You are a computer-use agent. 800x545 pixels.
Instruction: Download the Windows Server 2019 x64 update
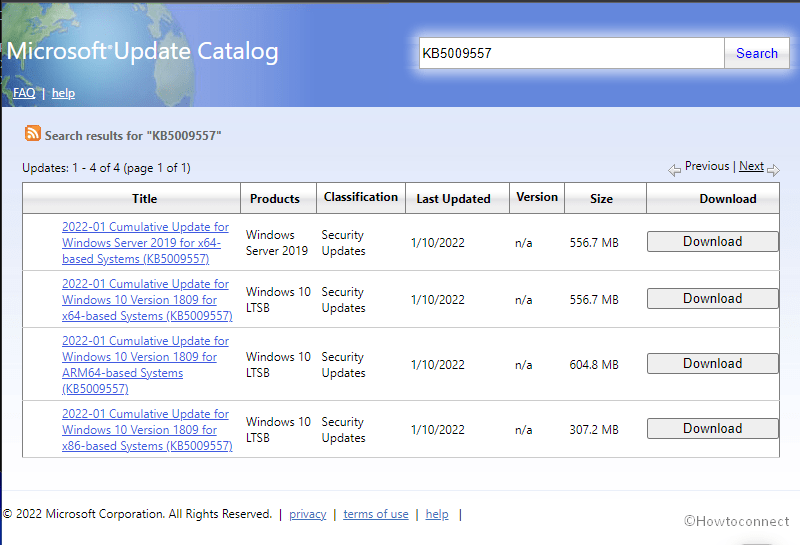pyautogui.click(x=712, y=242)
